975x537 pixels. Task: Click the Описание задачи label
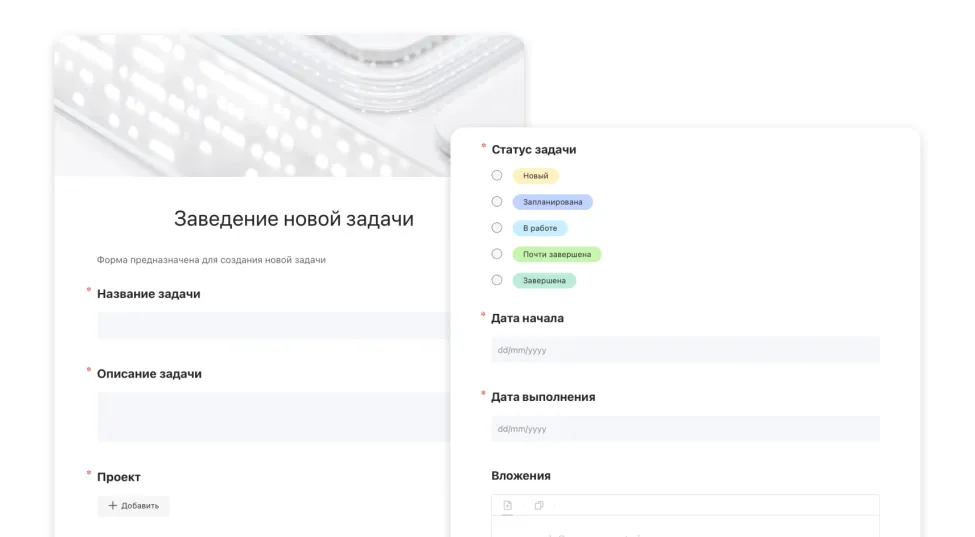(149, 374)
